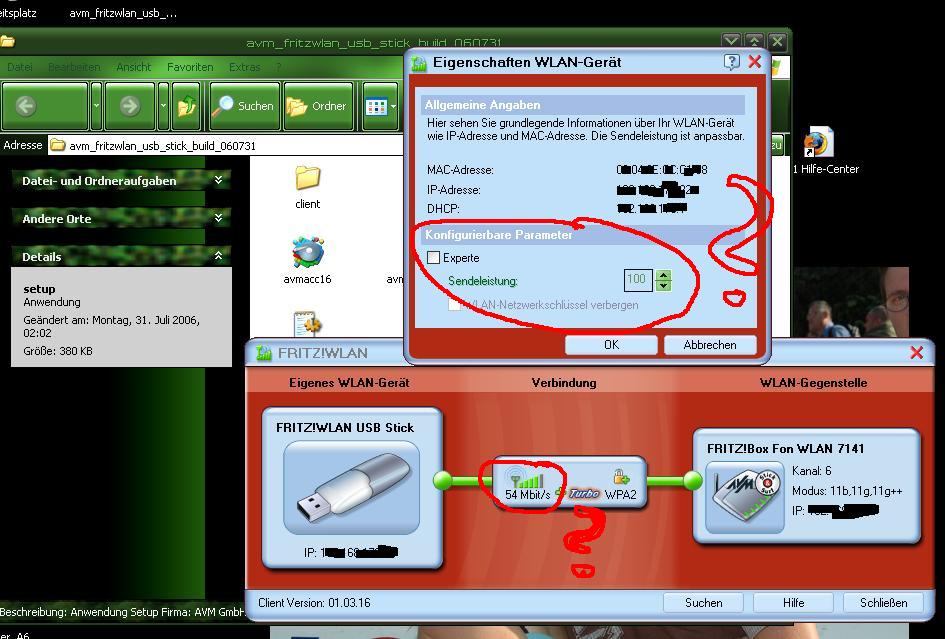Select the client folder icon
This screenshot has height=639, width=945.
(308, 178)
